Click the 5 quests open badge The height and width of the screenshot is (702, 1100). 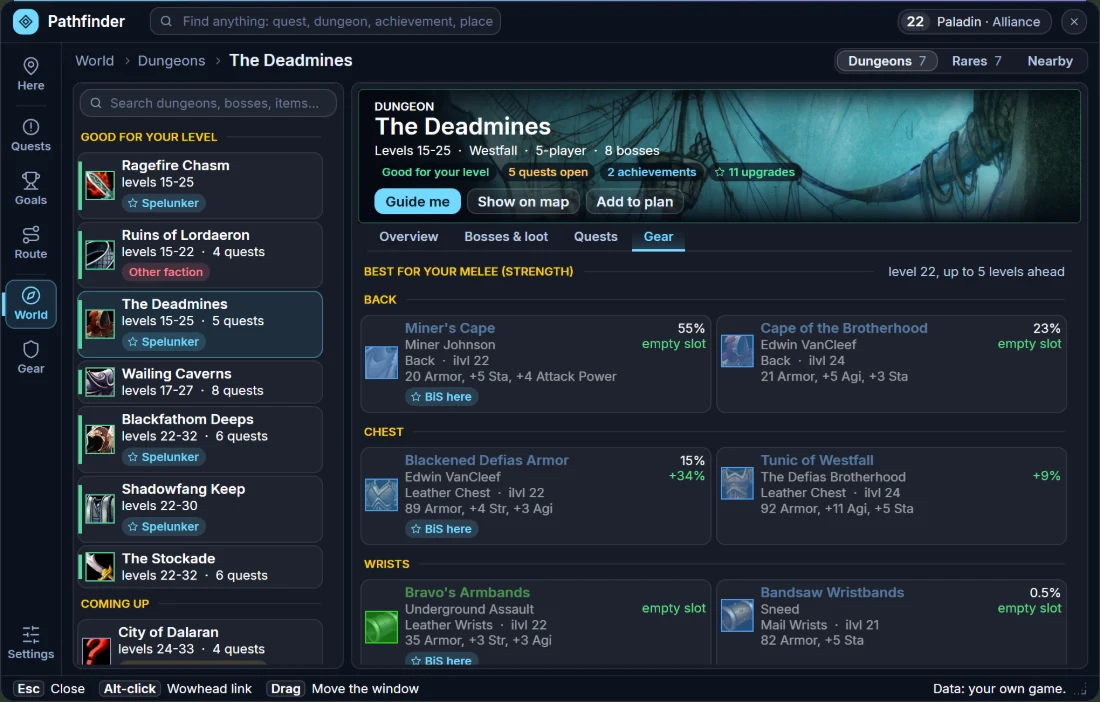pyautogui.click(x=548, y=173)
